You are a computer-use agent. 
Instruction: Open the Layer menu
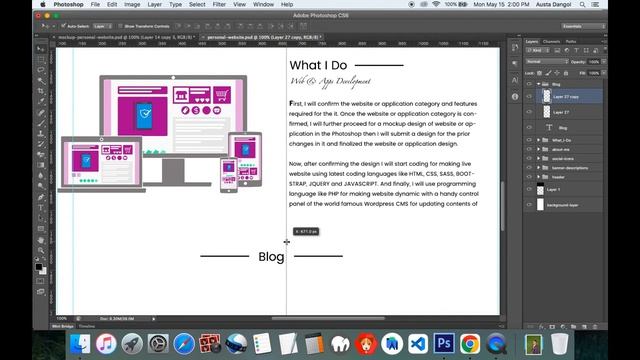pyautogui.click(x=154, y=4)
